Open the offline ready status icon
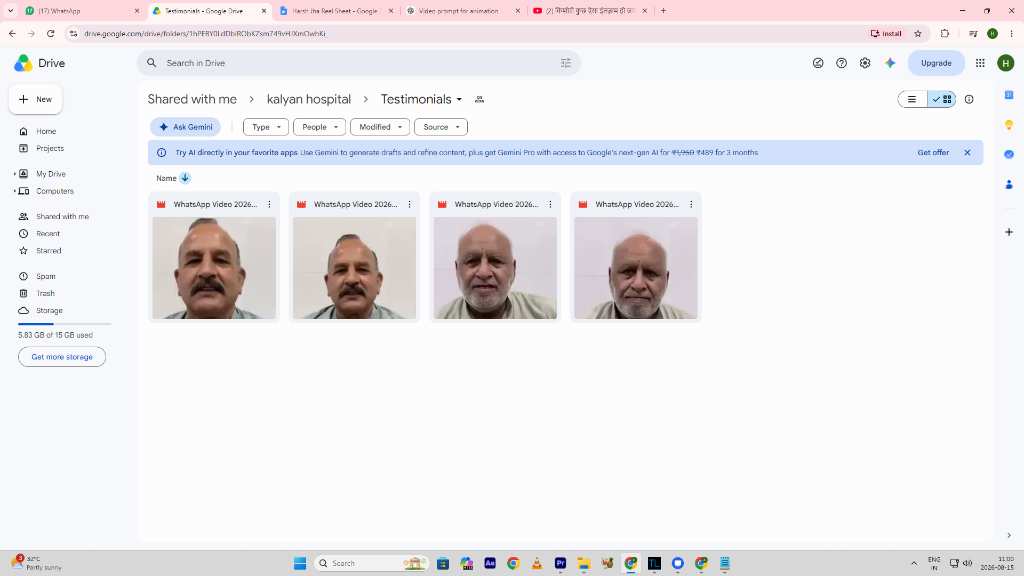The width and height of the screenshot is (1024, 576). point(818,63)
